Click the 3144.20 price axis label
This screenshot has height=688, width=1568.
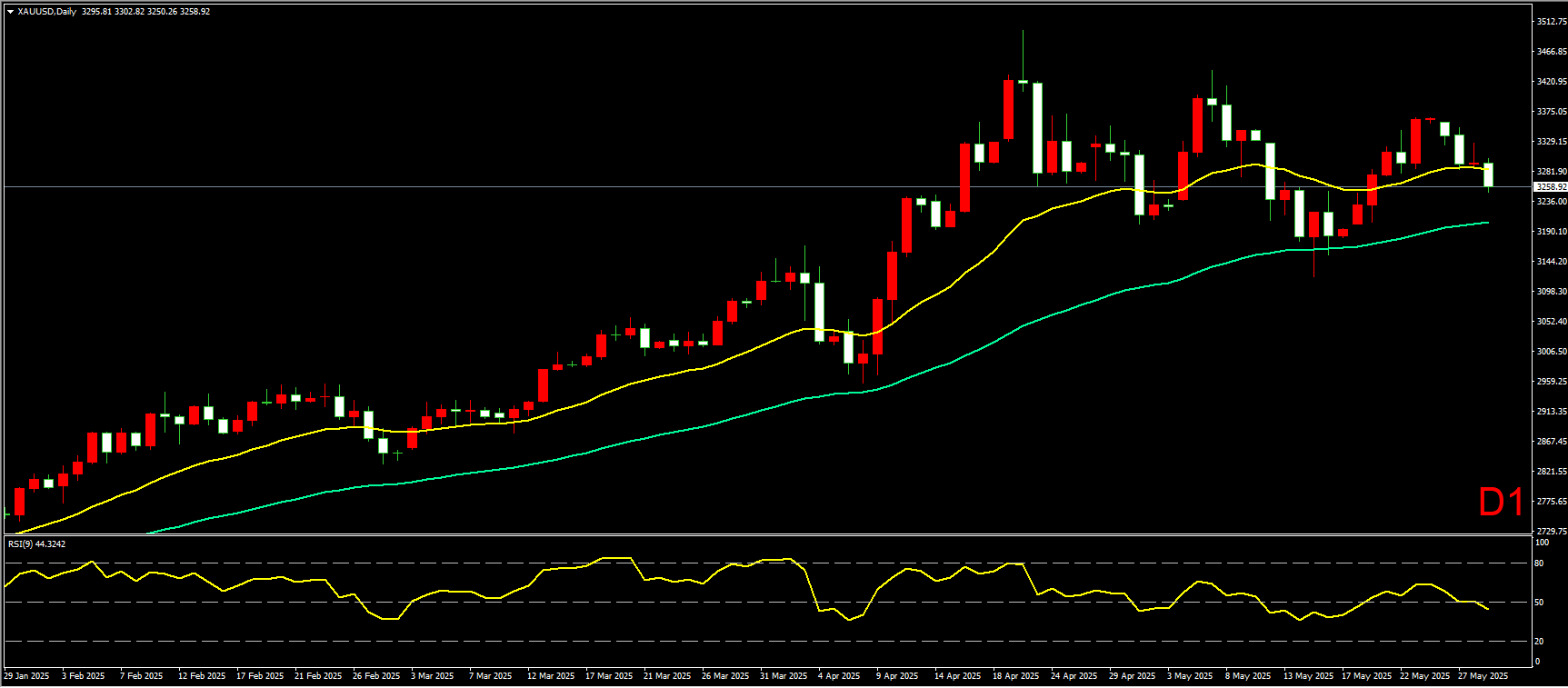point(1551,262)
